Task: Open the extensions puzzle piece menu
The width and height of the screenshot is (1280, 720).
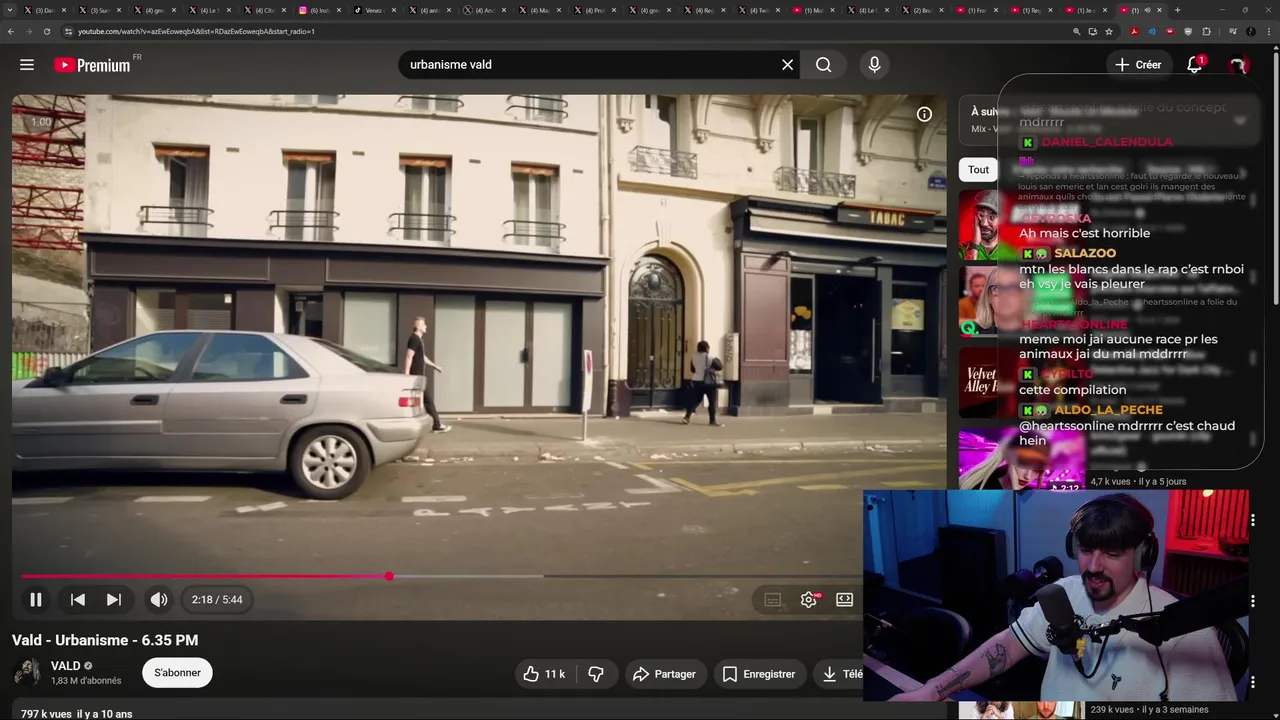Action: click(1206, 31)
